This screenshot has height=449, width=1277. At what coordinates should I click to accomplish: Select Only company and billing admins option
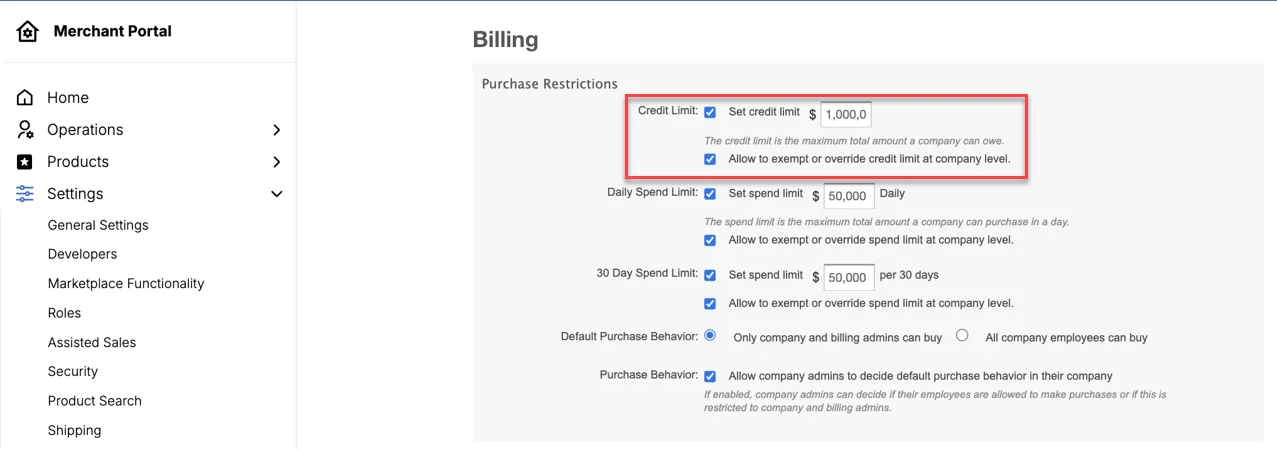pyautogui.click(x=710, y=336)
